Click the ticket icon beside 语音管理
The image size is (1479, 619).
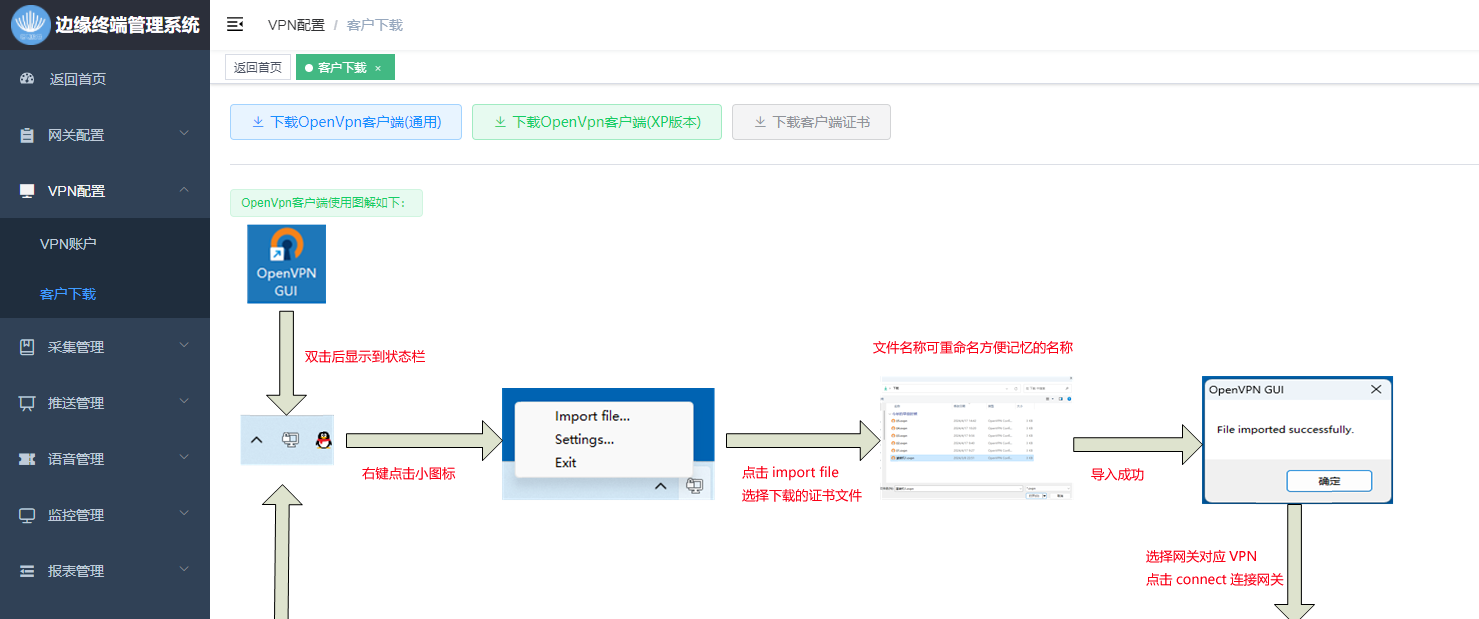tap(27, 459)
